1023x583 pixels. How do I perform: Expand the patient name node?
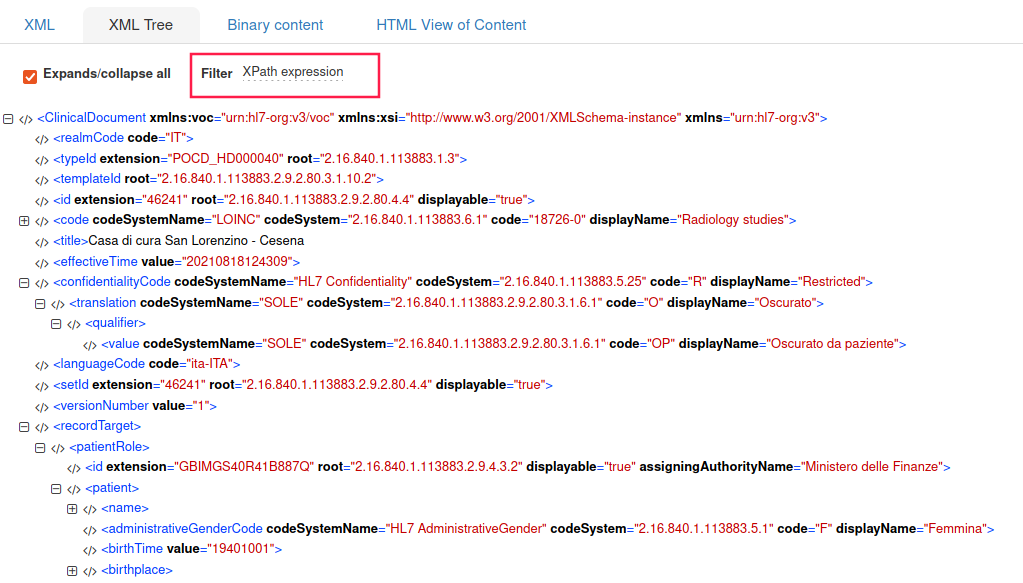(72, 509)
